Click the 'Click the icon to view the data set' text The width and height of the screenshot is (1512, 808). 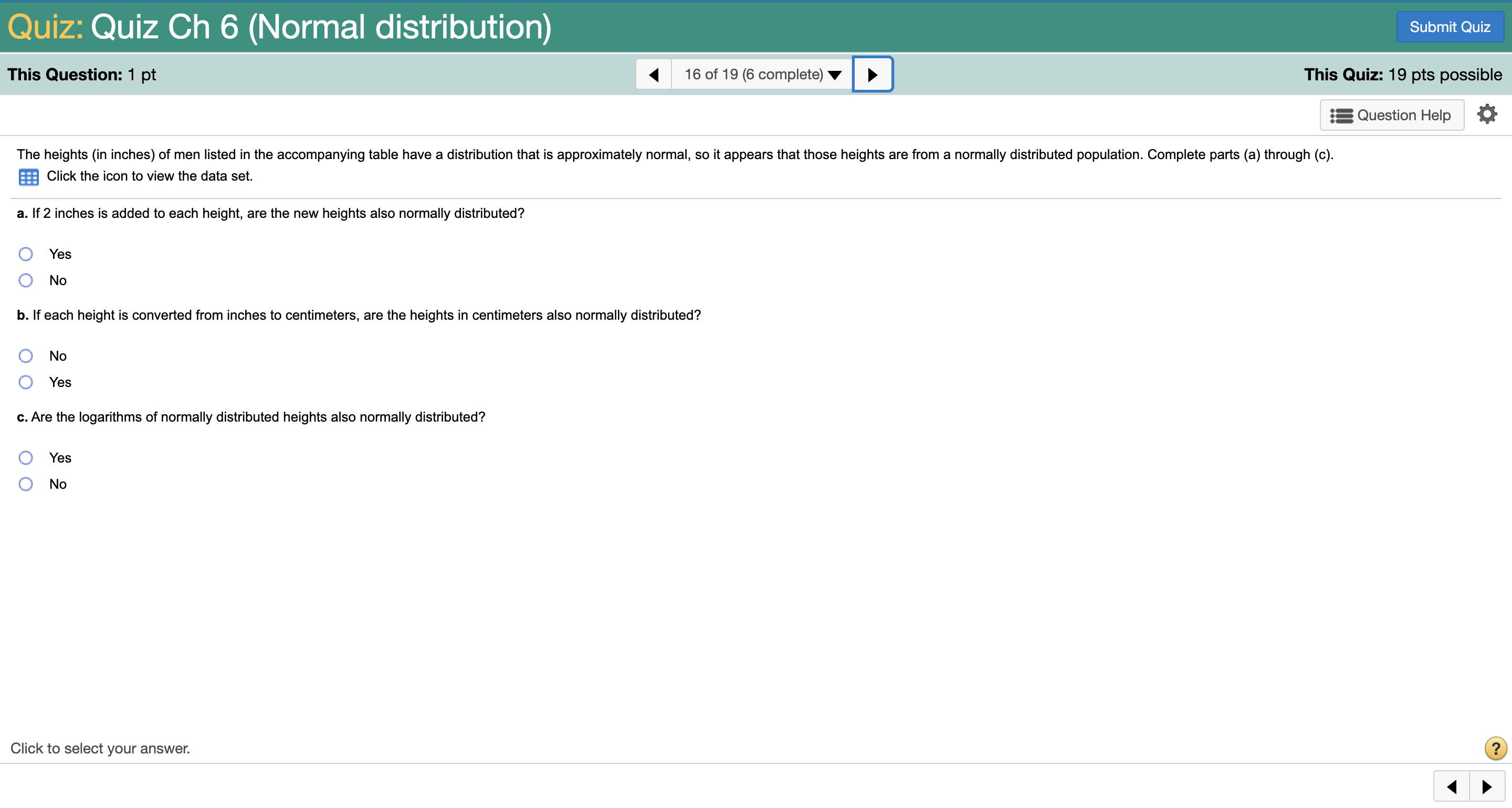click(150, 176)
